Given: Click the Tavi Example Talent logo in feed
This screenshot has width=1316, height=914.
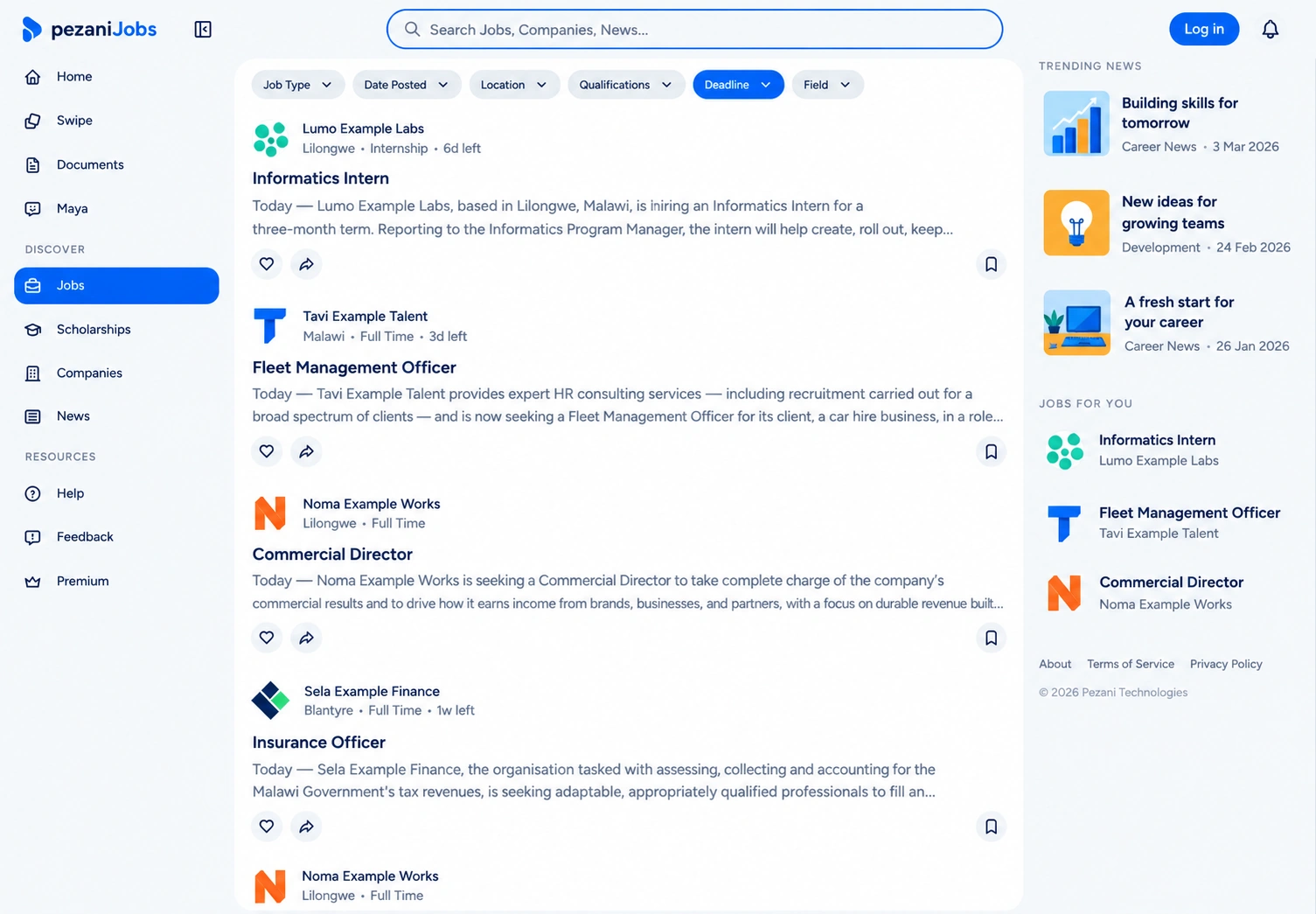Looking at the screenshot, I should tap(270, 326).
